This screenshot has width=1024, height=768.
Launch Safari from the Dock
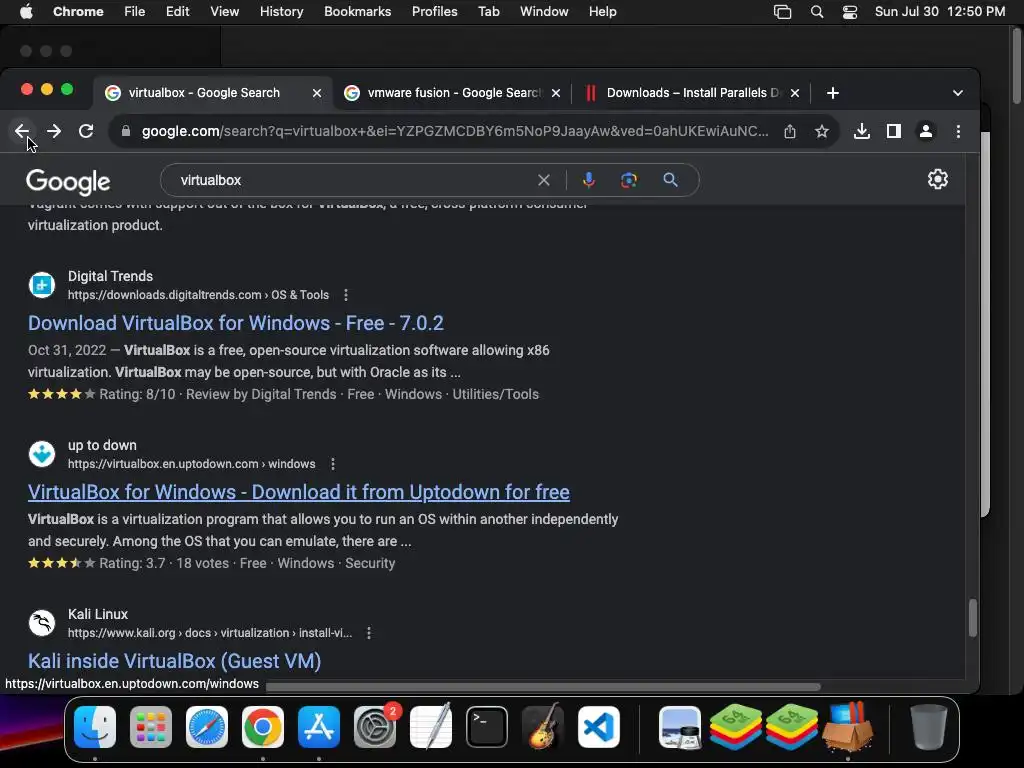(x=207, y=727)
